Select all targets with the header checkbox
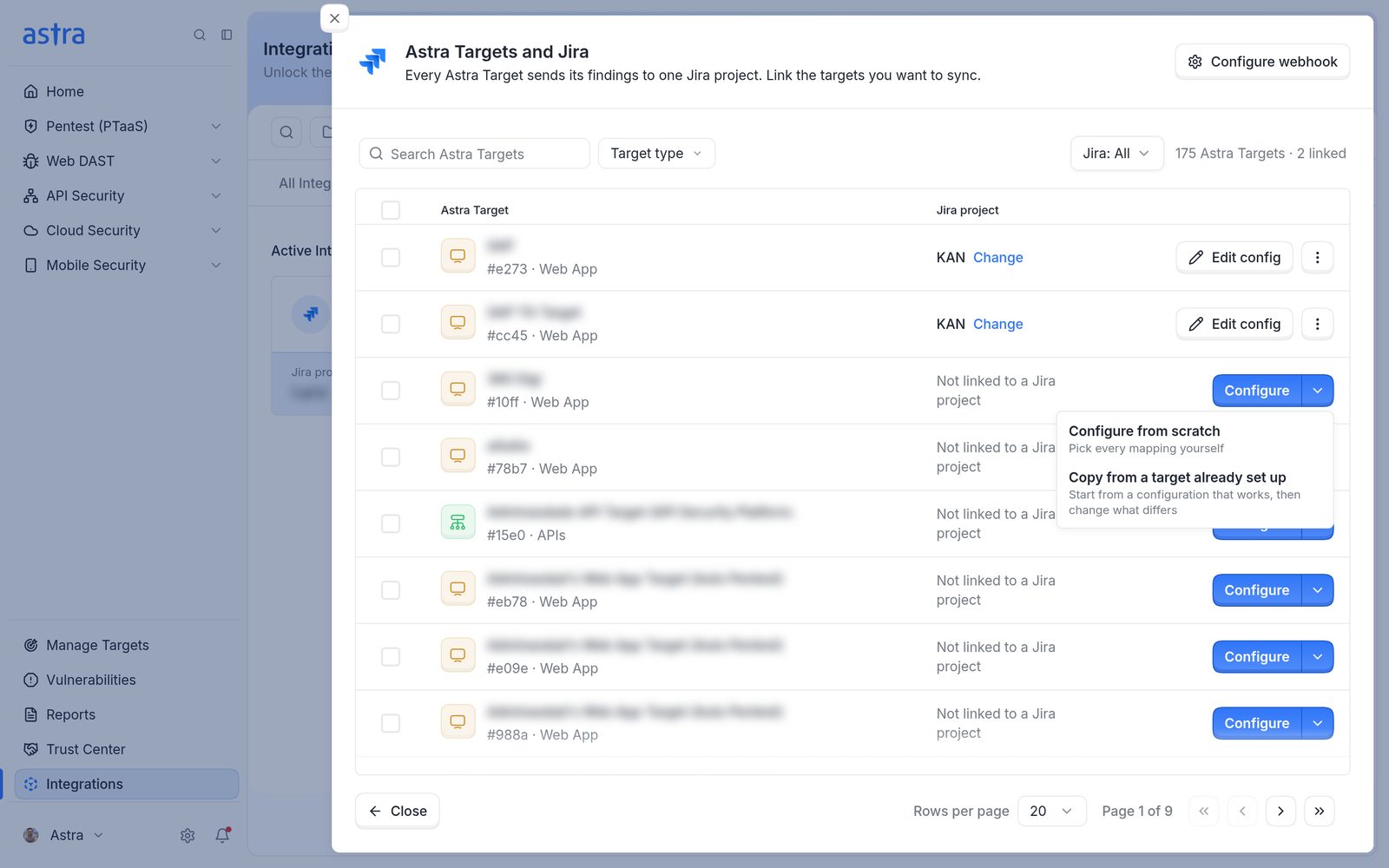The image size is (1389, 868). 391,210
